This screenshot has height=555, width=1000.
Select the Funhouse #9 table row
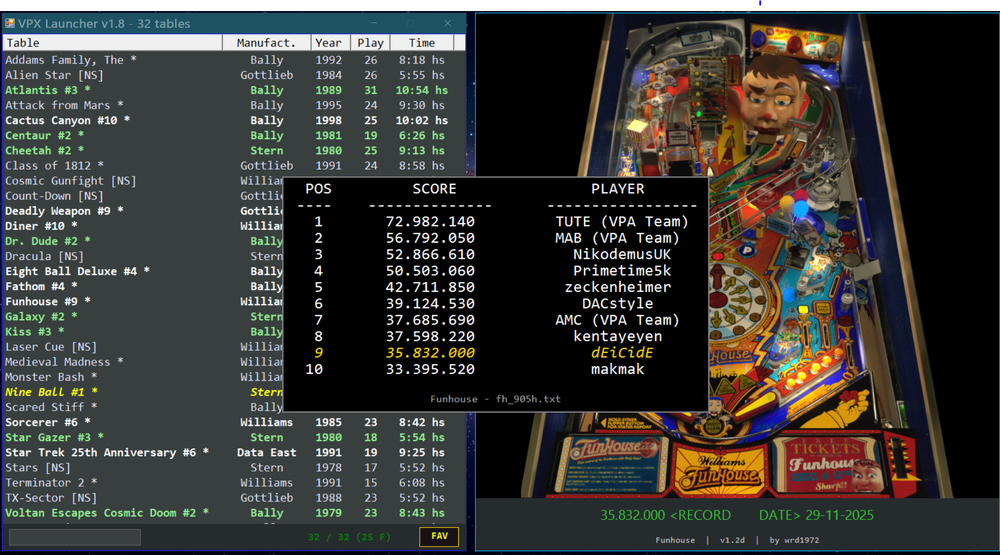click(x=143, y=302)
